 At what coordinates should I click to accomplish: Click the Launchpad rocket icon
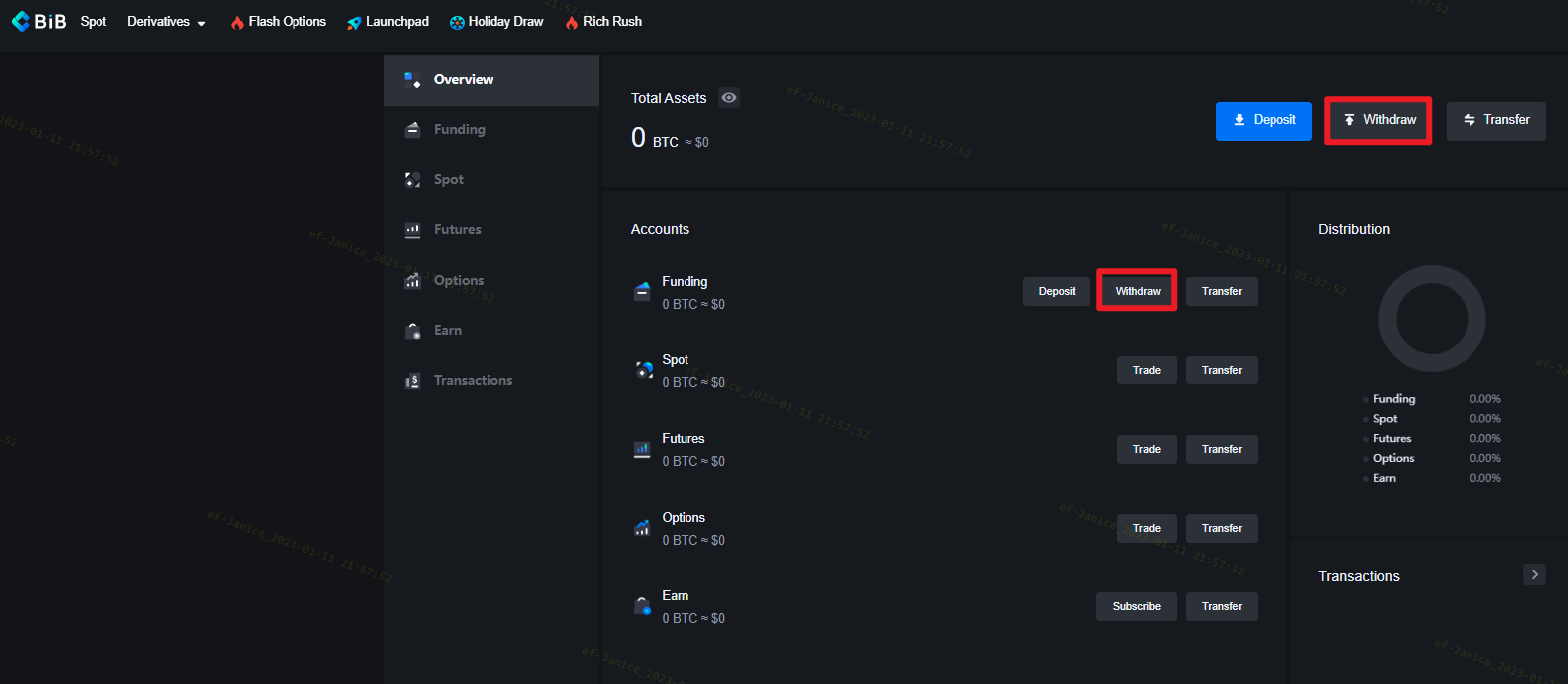click(x=354, y=22)
